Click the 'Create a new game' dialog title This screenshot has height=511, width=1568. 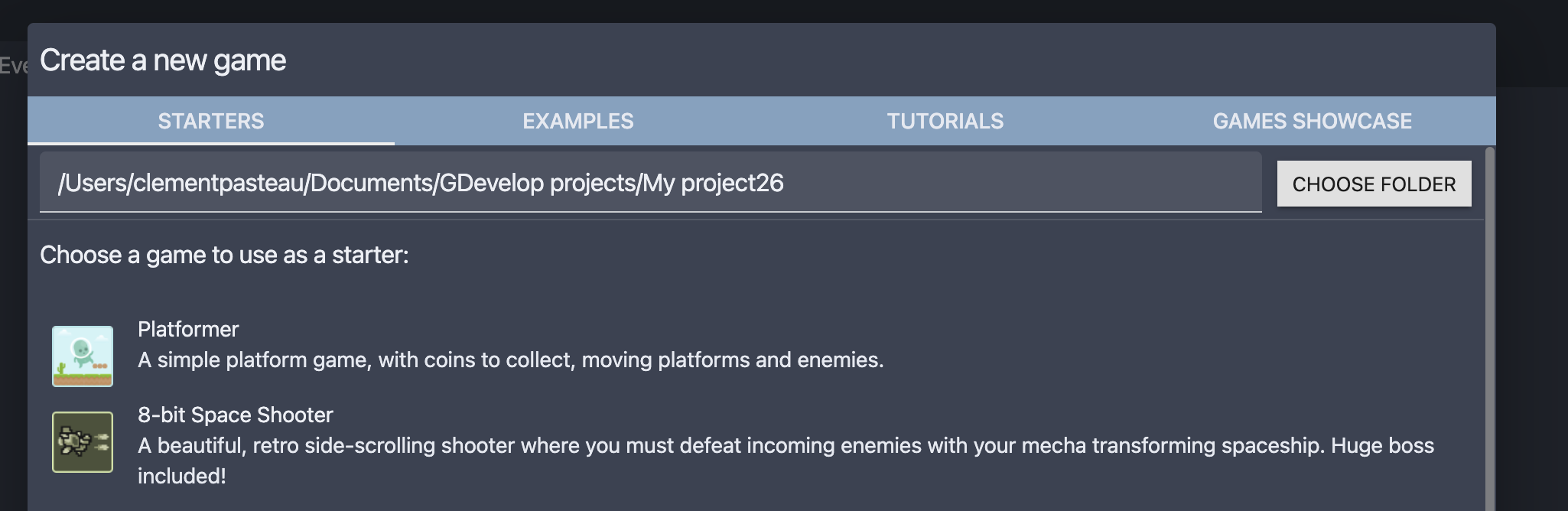click(x=164, y=59)
